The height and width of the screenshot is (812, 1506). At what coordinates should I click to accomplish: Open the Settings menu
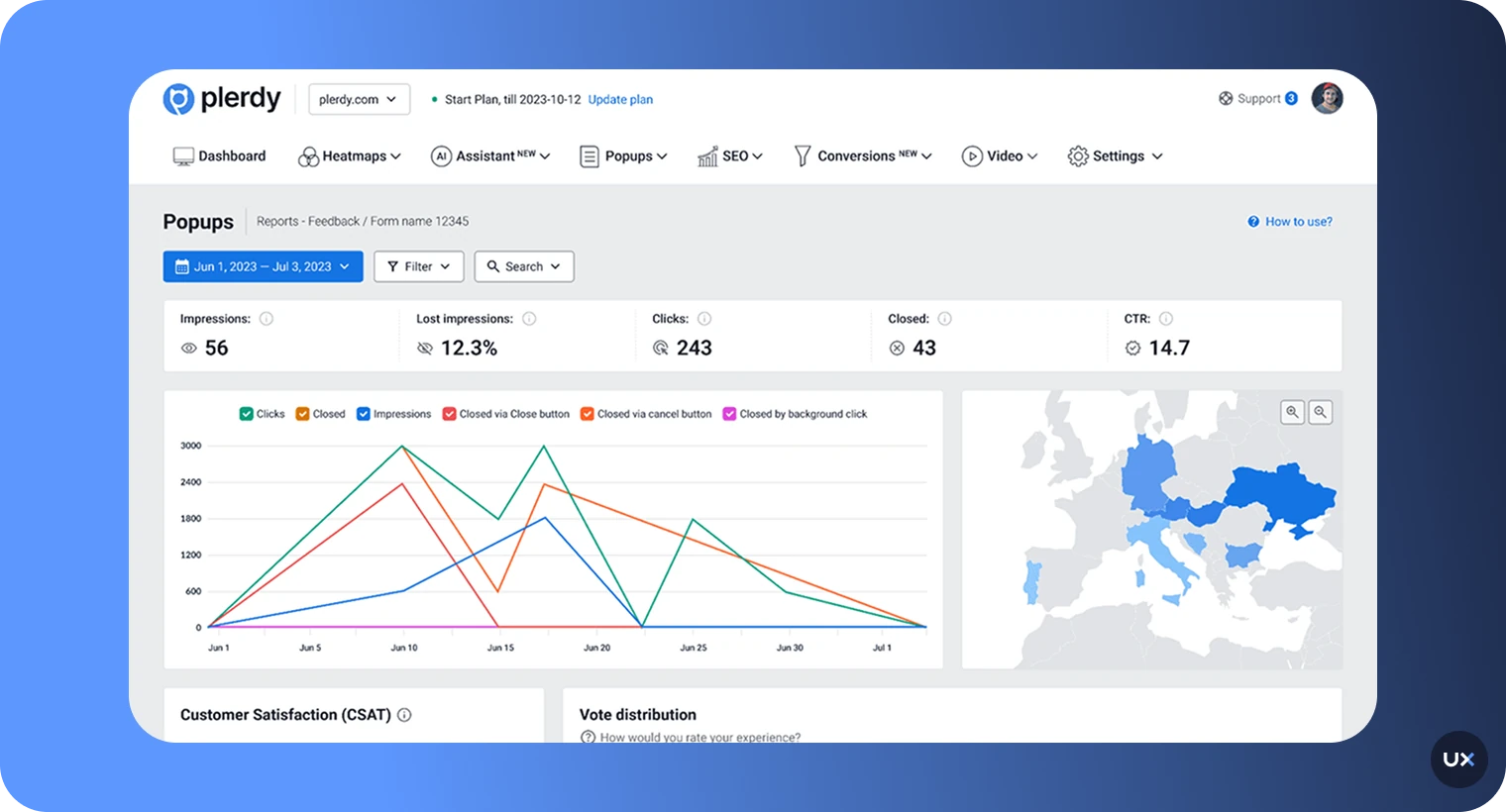click(1115, 155)
